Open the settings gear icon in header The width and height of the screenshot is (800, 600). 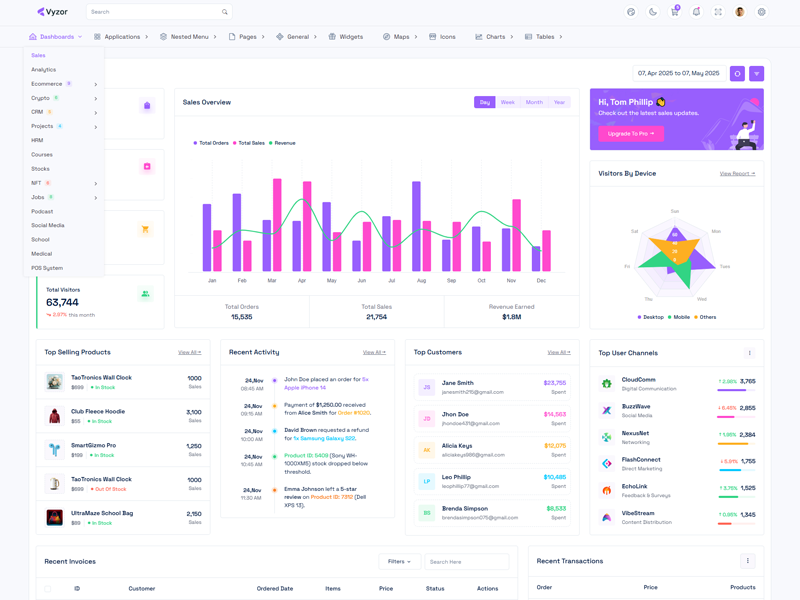pos(761,12)
